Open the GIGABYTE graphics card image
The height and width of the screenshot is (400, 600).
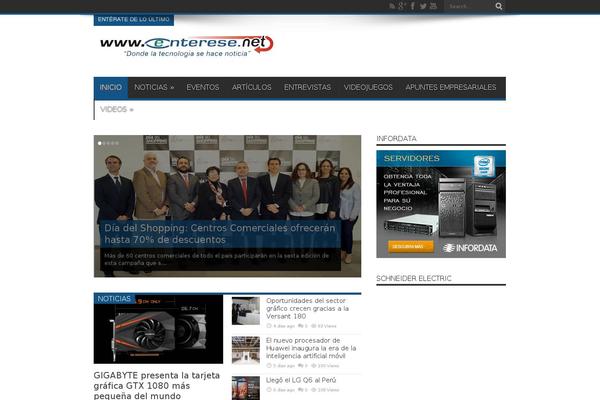158,329
